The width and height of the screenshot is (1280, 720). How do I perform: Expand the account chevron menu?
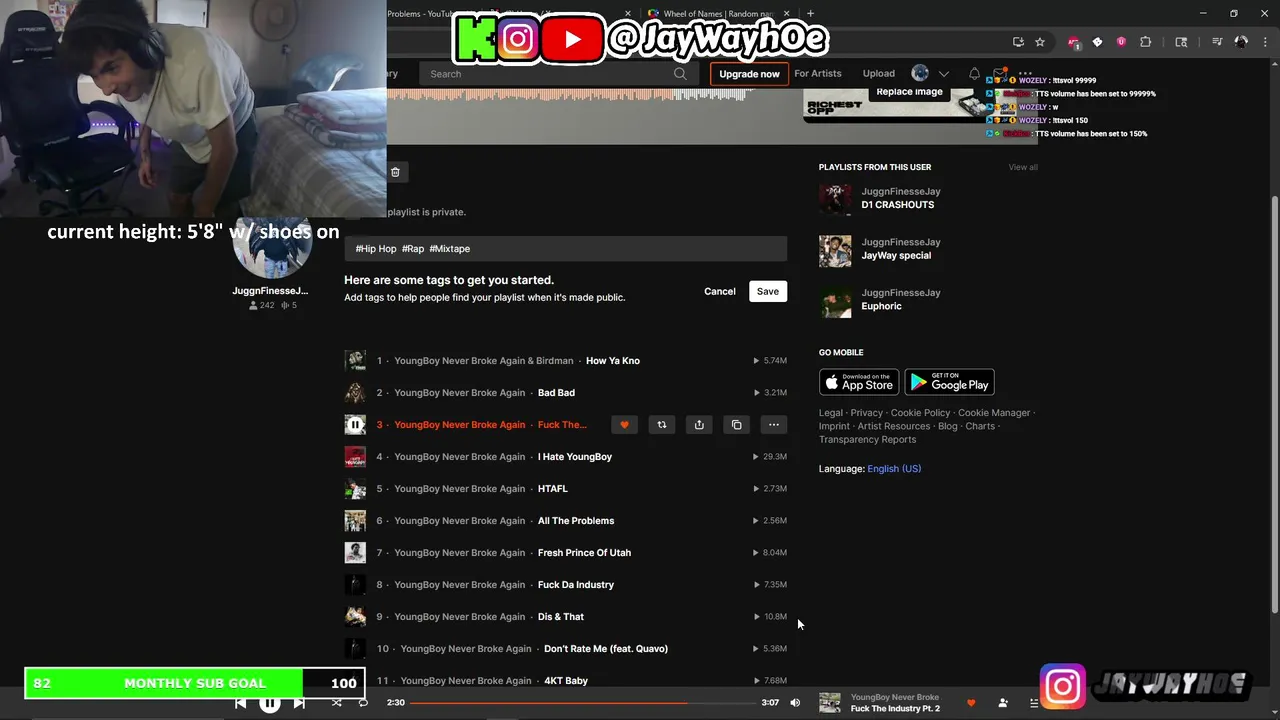tap(943, 73)
